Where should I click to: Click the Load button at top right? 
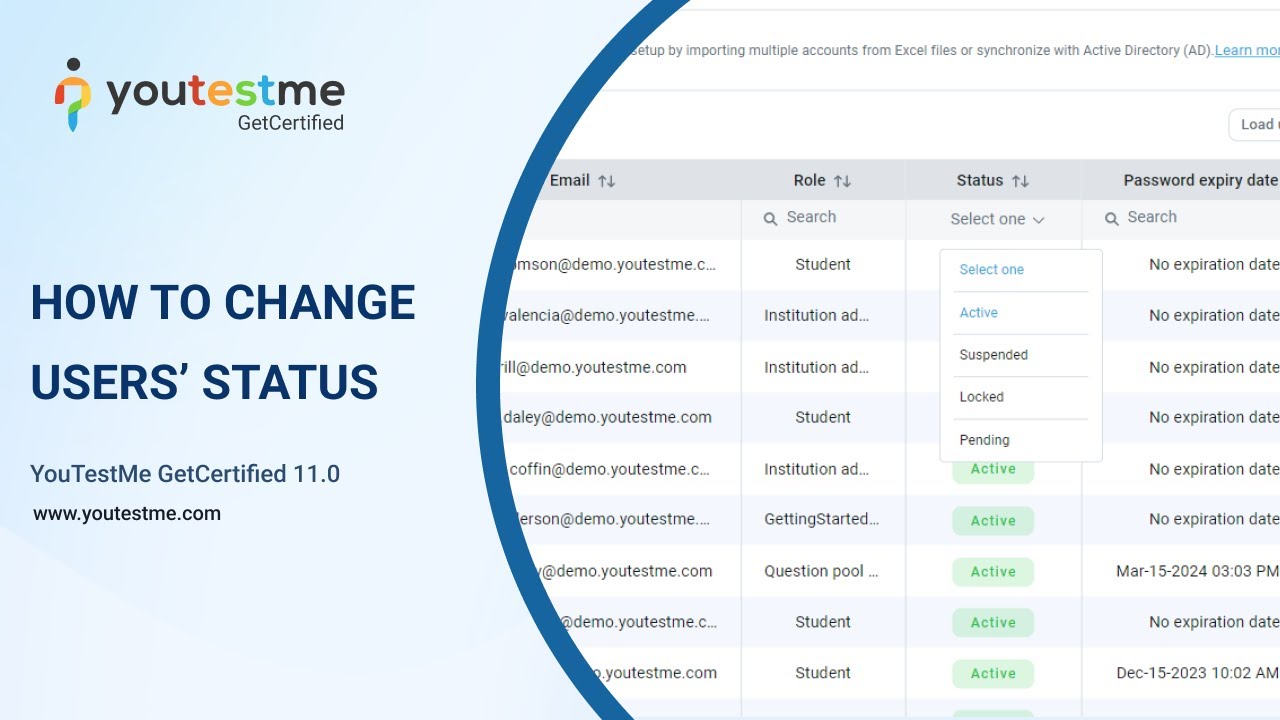pos(1255,124)
